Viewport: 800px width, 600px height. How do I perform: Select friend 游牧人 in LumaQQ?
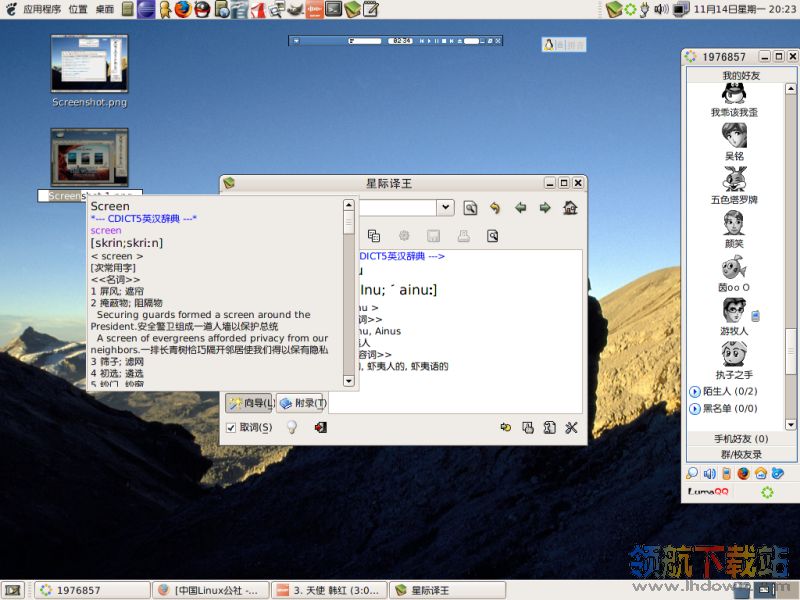(x=734, y=317)
